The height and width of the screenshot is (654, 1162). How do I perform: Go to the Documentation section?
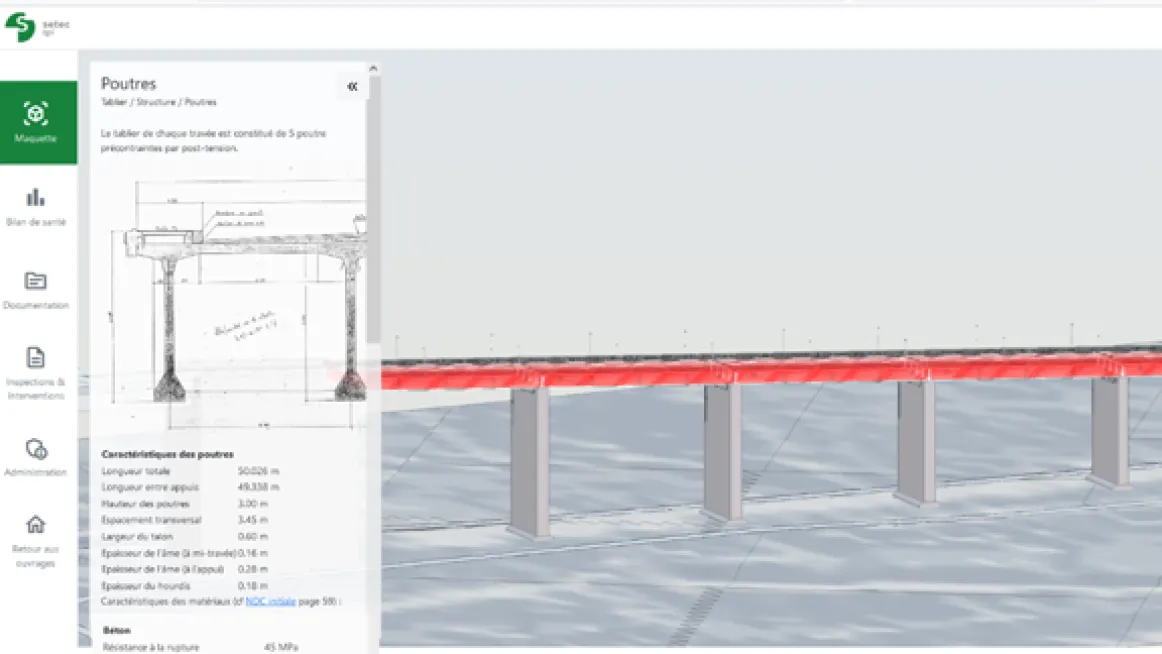[x=36, y=289]
